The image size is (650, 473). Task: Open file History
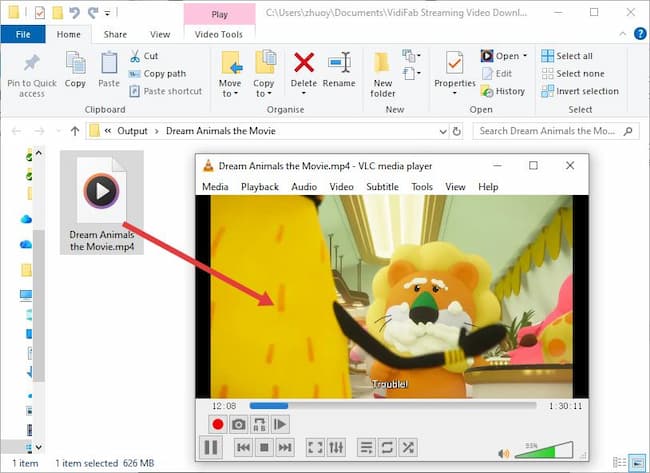503,91
